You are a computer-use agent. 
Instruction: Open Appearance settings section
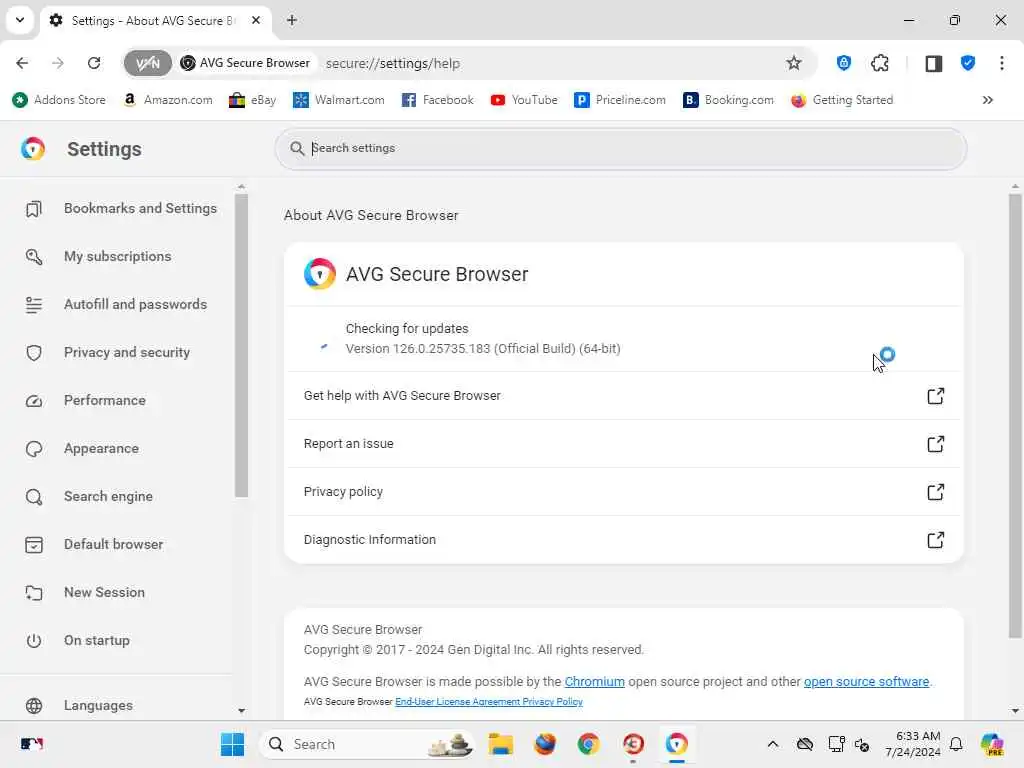(82, 449)
